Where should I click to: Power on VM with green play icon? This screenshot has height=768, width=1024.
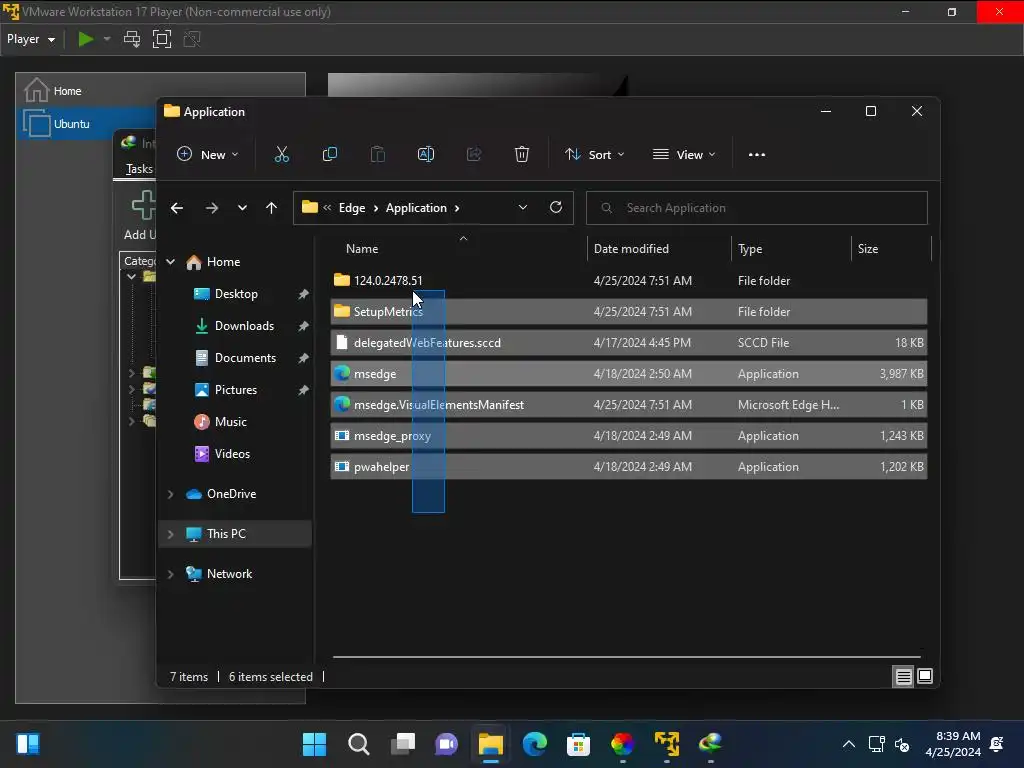[x=86, y=39]
